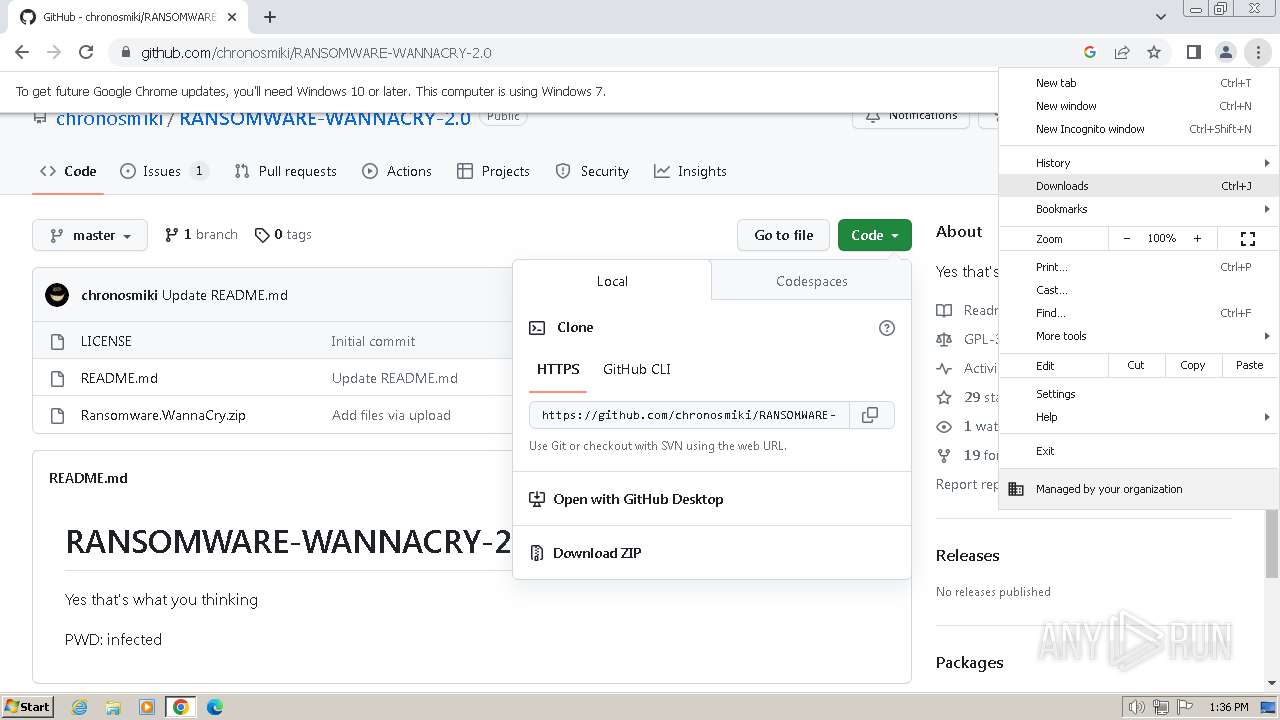Screen dimensions: 1280x720
Task: Select New Incognito window menu item
Action: click(1138, 129)
